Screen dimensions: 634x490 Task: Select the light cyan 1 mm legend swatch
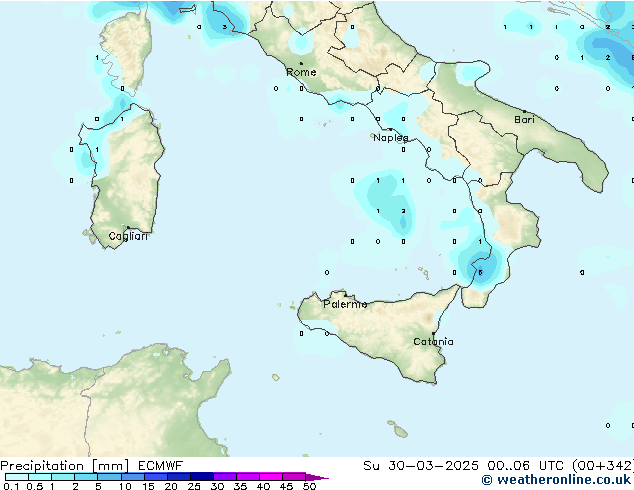pos(63,477)
